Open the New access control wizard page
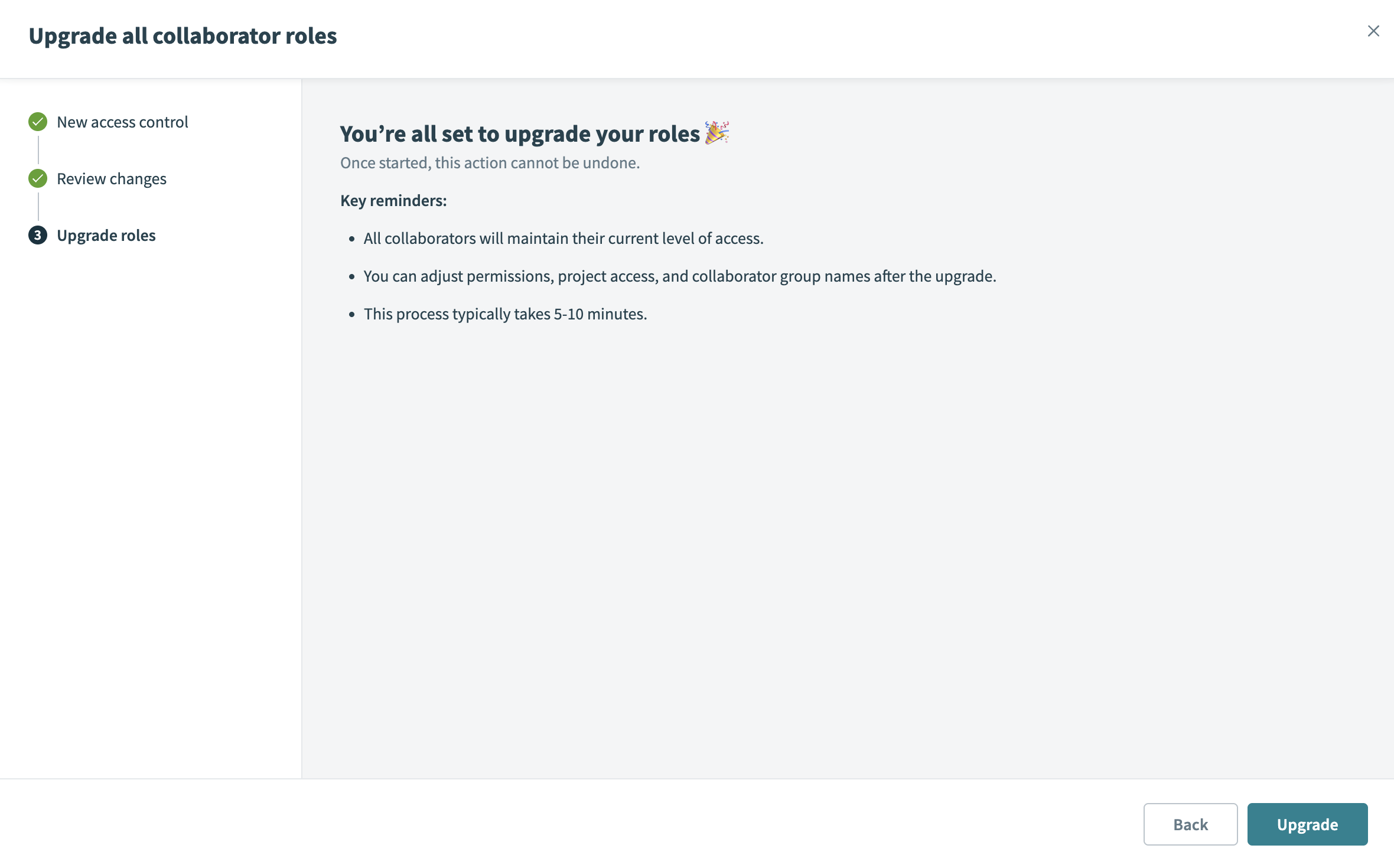Viewport: 1394px width, 868px height. pyautogui.click(x=122, y=122)
